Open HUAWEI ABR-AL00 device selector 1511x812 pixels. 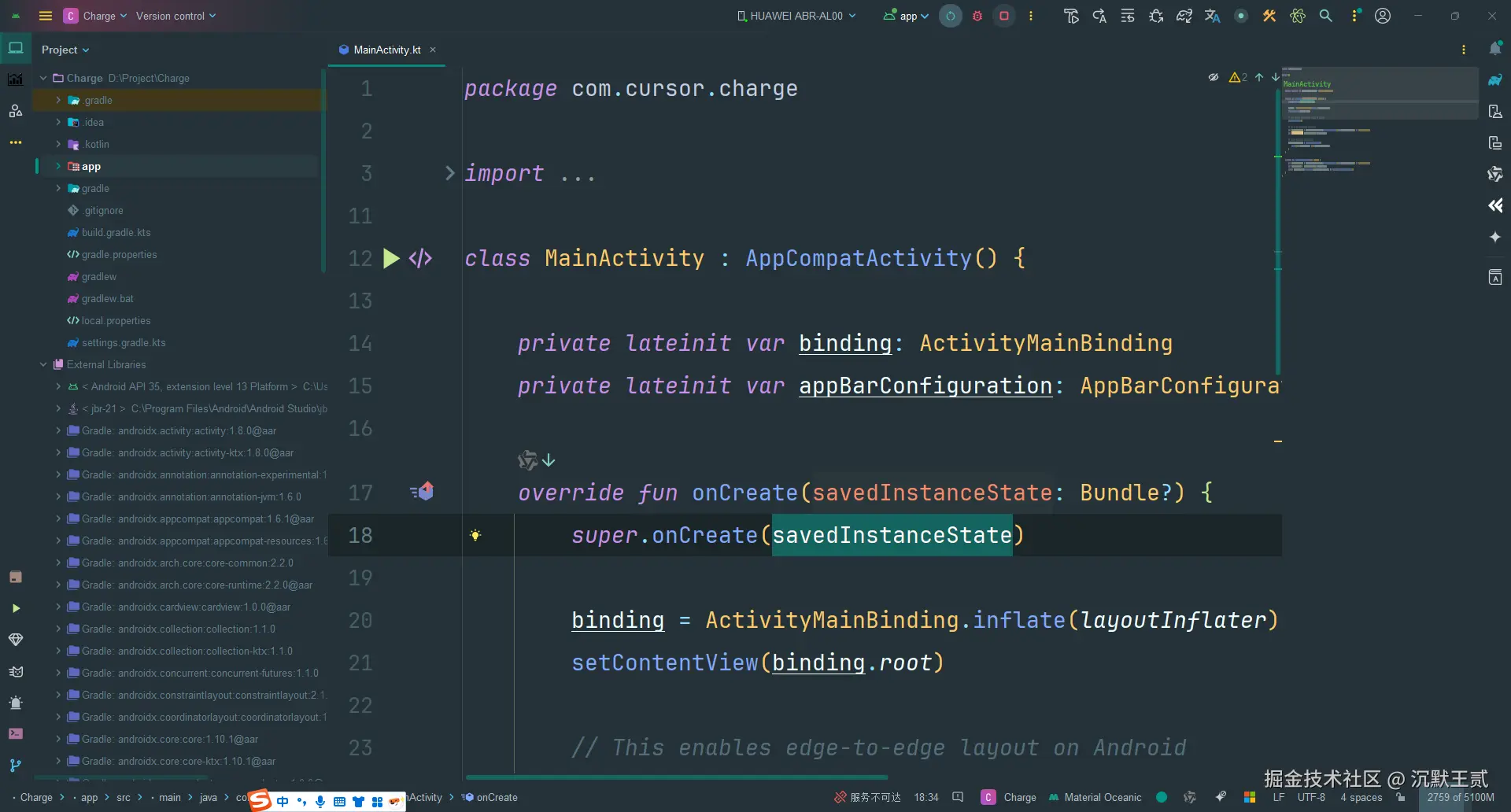click(796, 16)
